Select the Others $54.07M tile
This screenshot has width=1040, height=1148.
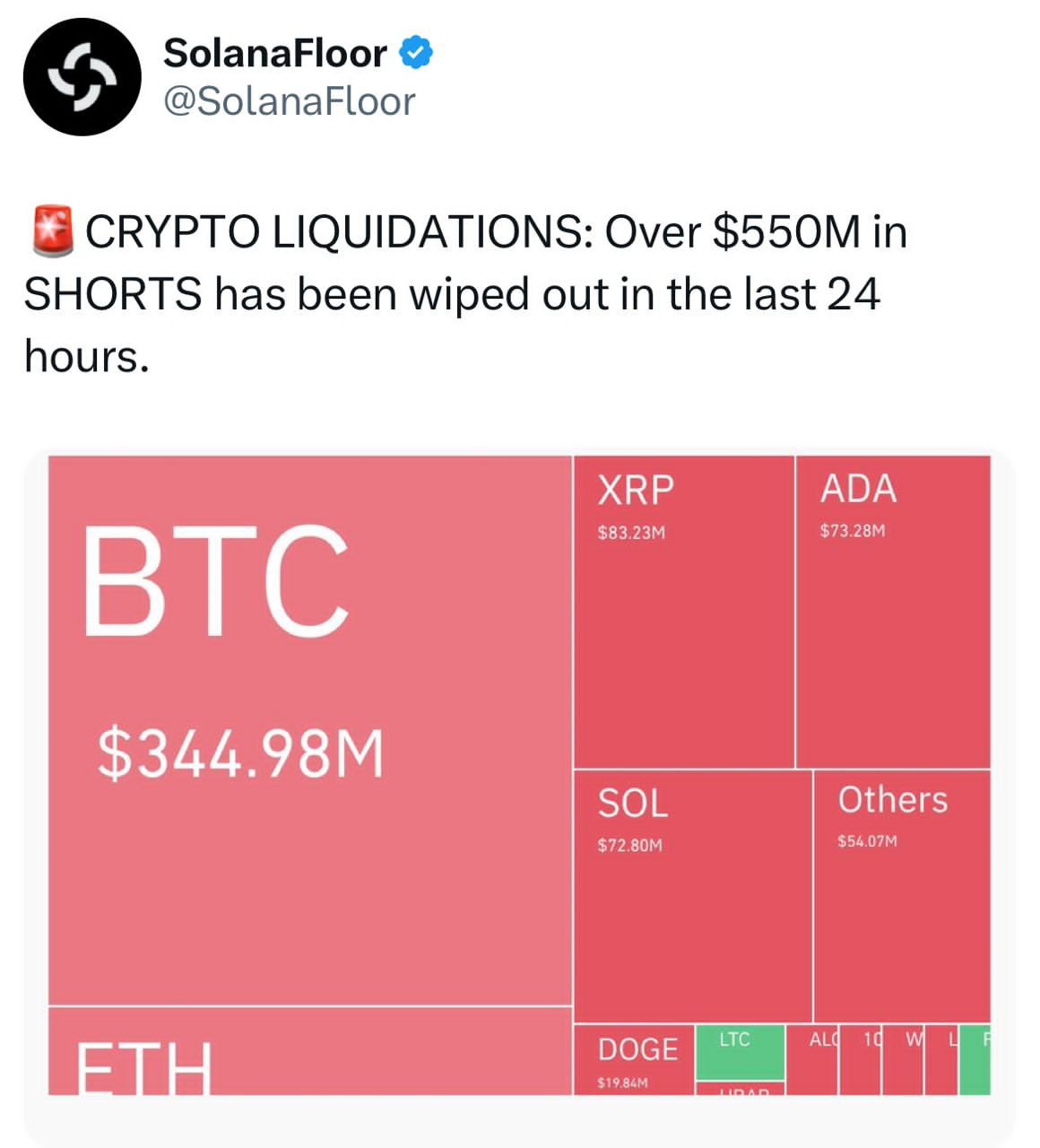pos(902,896)
